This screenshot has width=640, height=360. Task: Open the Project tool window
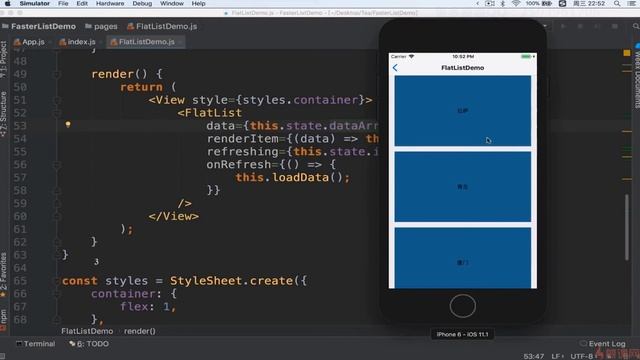click(3, 59)
